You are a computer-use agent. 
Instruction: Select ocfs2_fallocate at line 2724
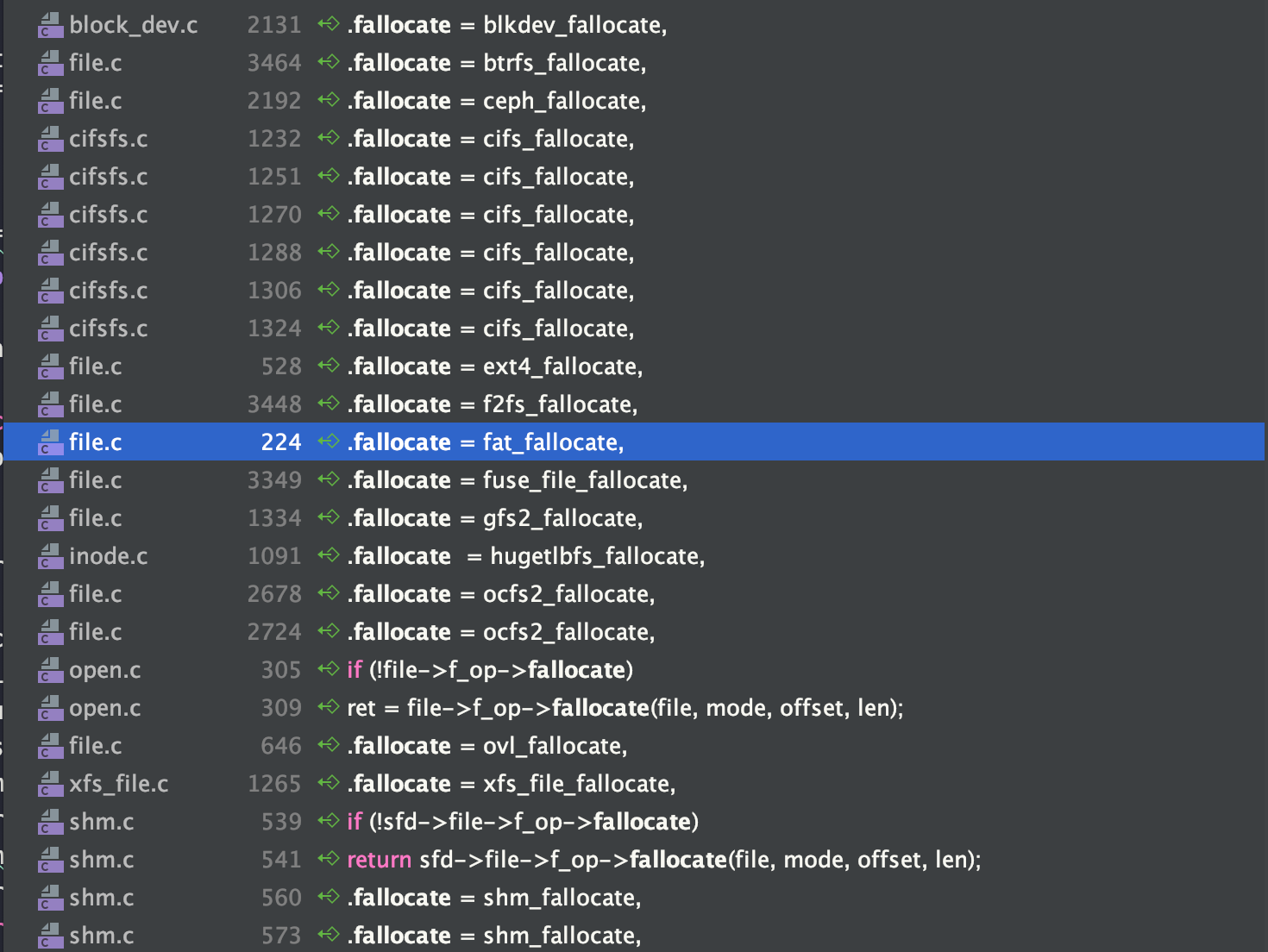(635, 632)
